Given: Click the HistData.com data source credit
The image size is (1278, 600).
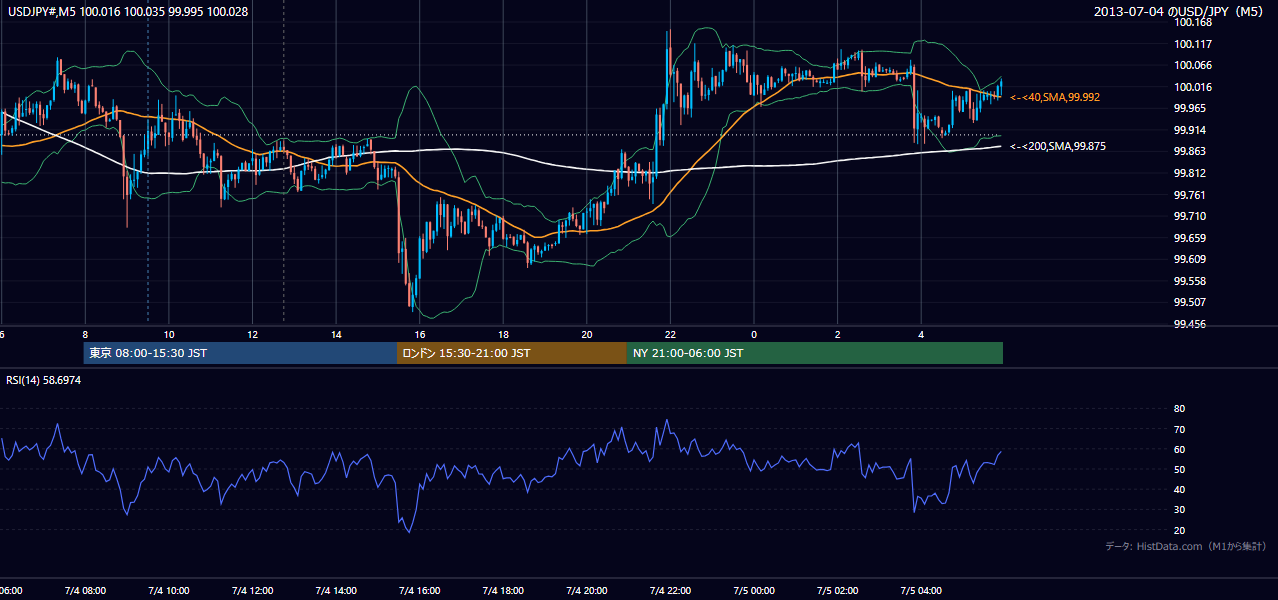Looking at the screenshot, I should click(1186, 546).
